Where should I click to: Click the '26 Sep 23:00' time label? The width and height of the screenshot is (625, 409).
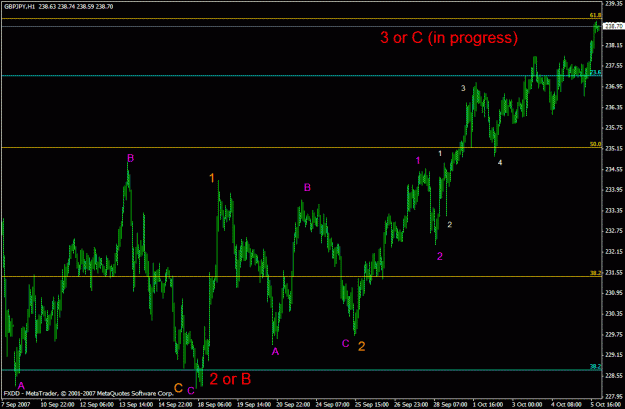click(411, 405)
